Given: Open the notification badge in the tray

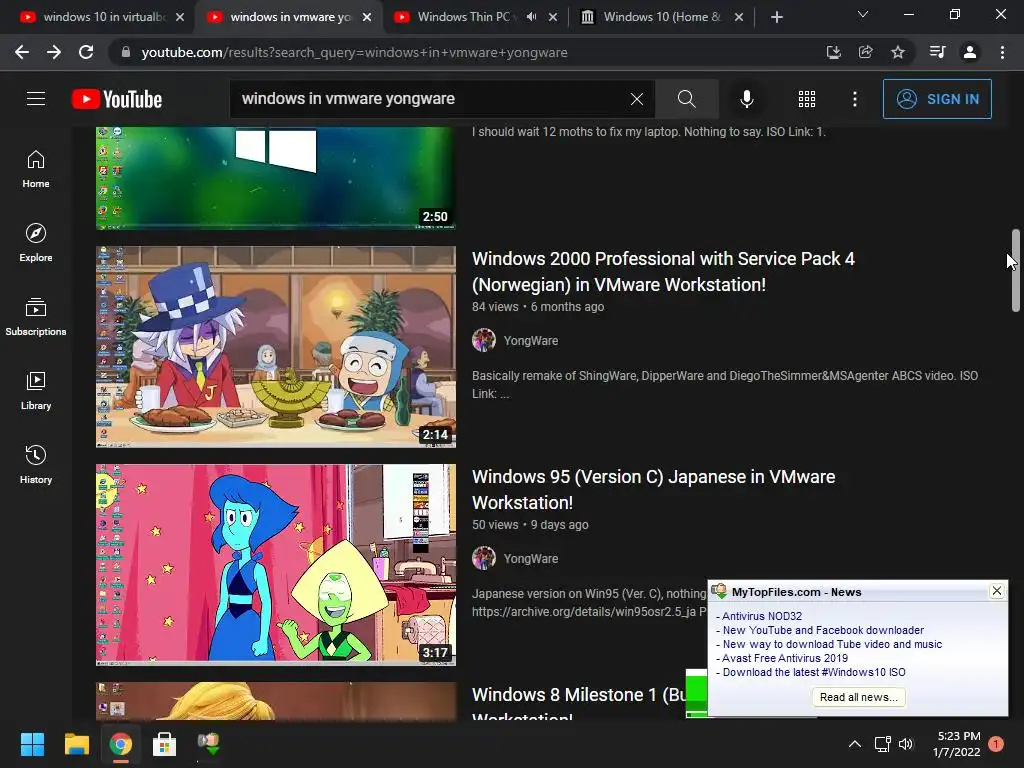Looking at the screenshot, I should point(996,744).
